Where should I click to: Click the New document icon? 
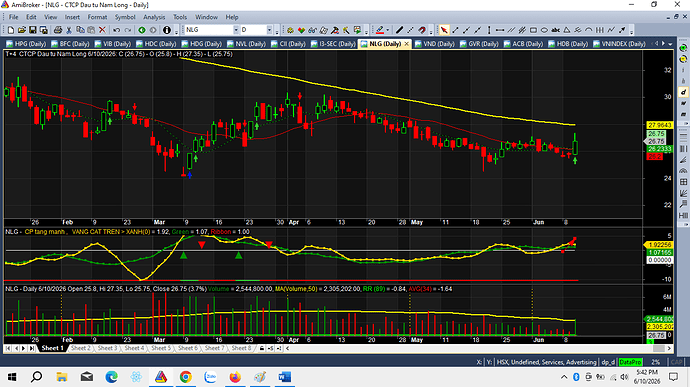(11, 30)
